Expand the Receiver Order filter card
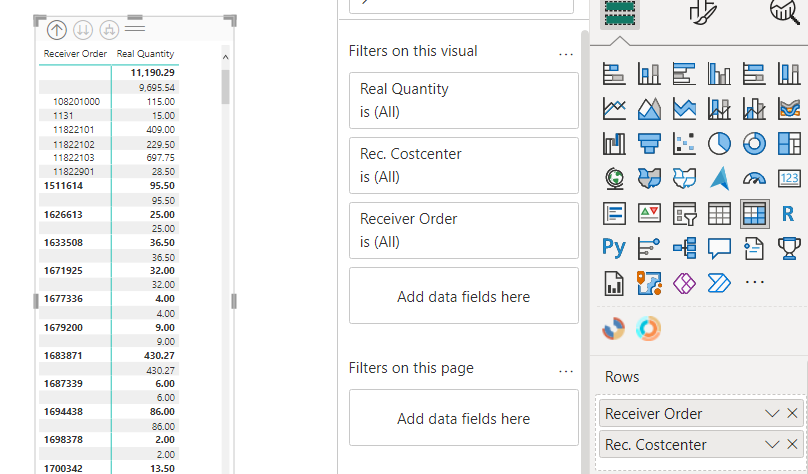Screen dimensions: 808x474 (464, 230)
